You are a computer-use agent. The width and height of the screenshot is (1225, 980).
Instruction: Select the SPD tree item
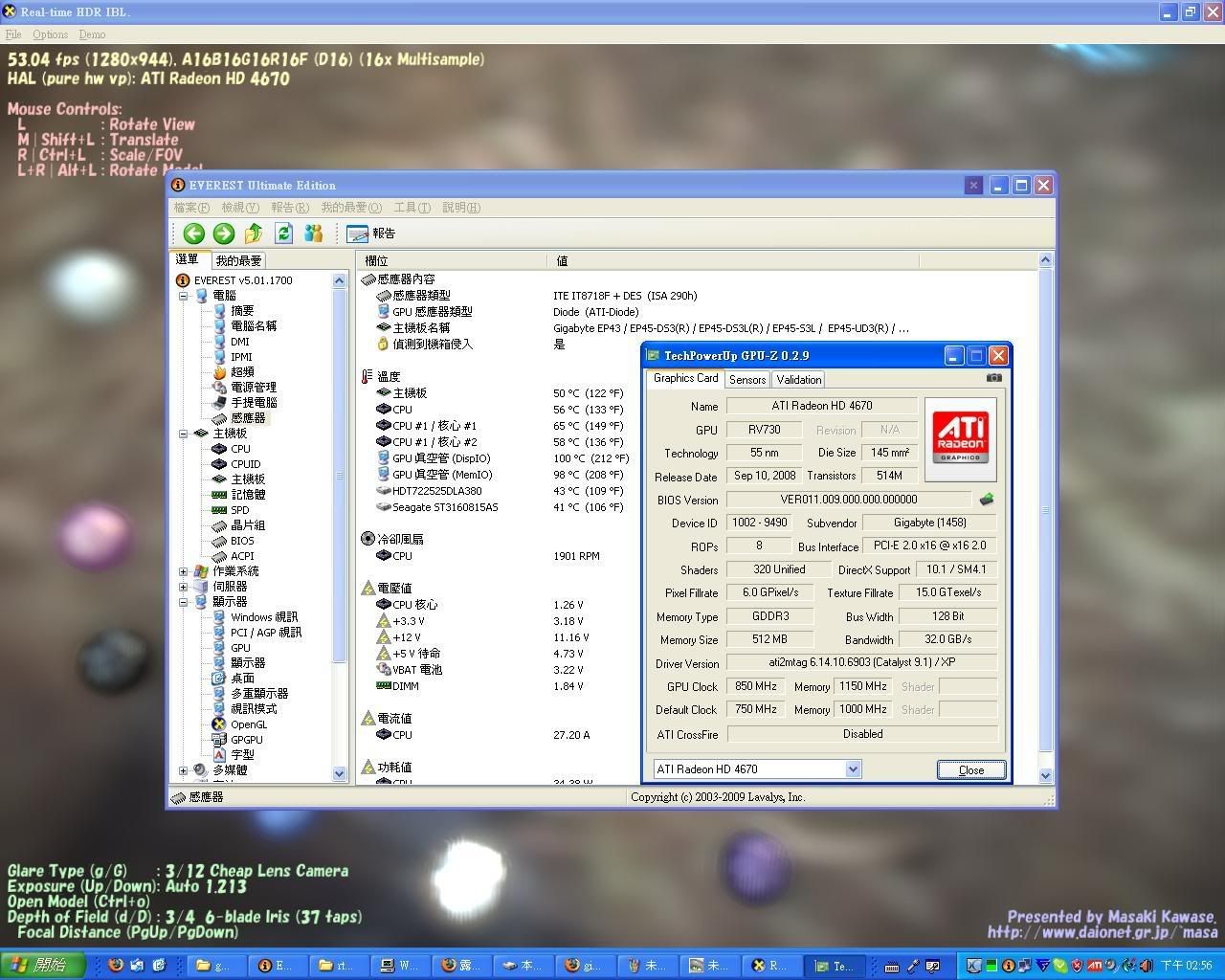pyautogui.click(x=239, y=510)
